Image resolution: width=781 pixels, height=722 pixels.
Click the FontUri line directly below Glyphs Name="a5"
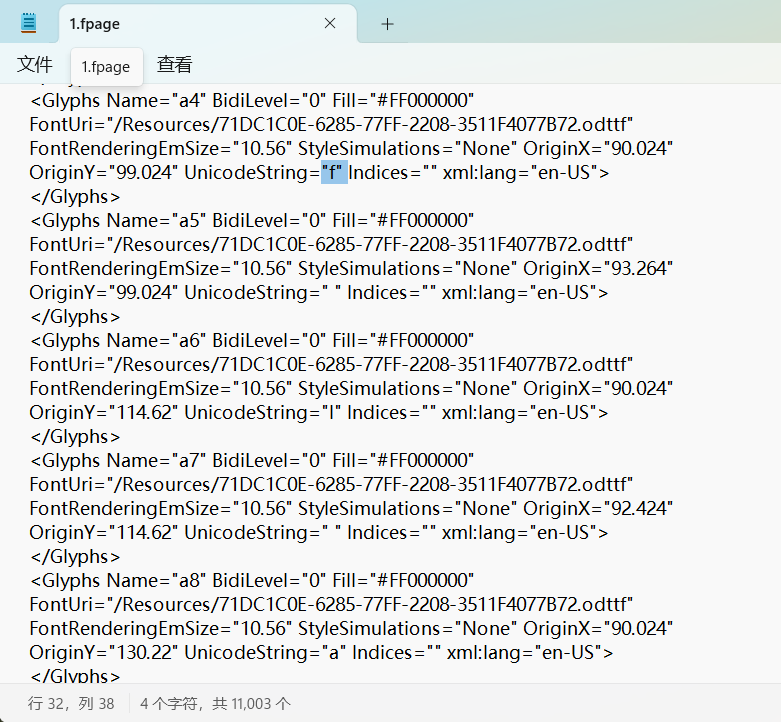331,244
